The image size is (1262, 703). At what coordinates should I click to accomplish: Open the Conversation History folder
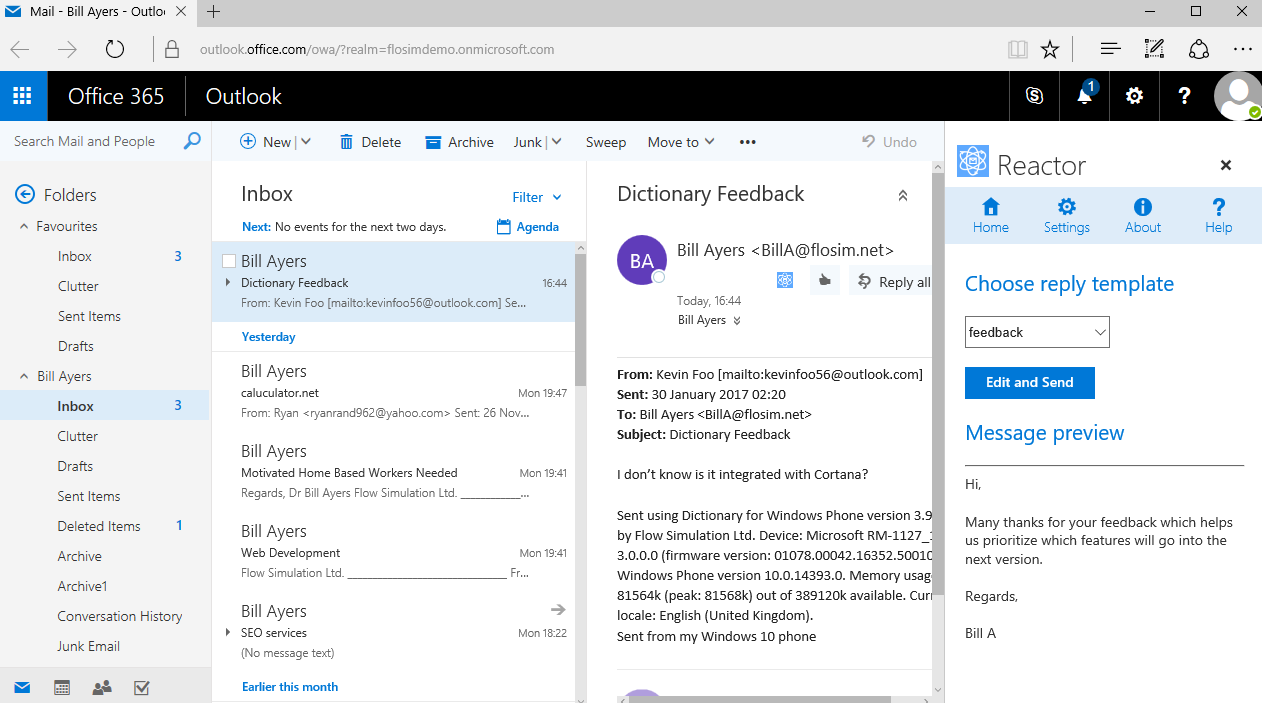120,616
